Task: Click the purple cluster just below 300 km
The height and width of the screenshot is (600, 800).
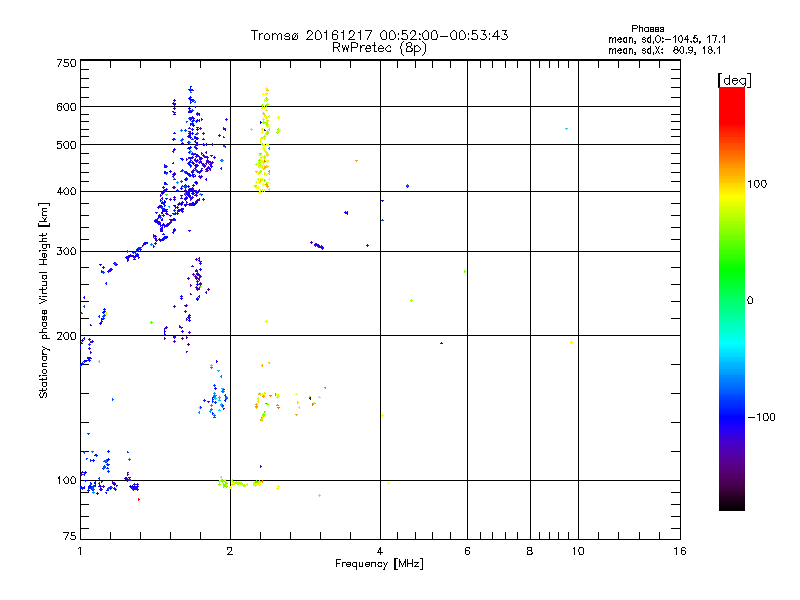Action: [196, 279]
